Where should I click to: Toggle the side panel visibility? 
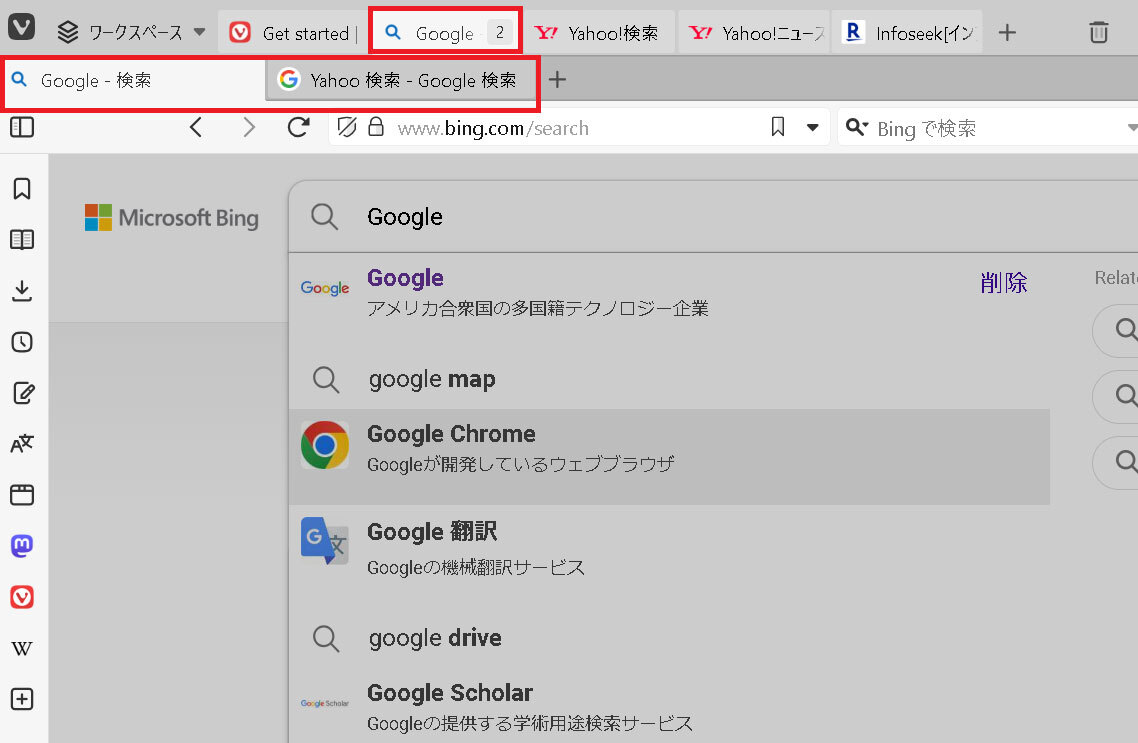(22, 127)
